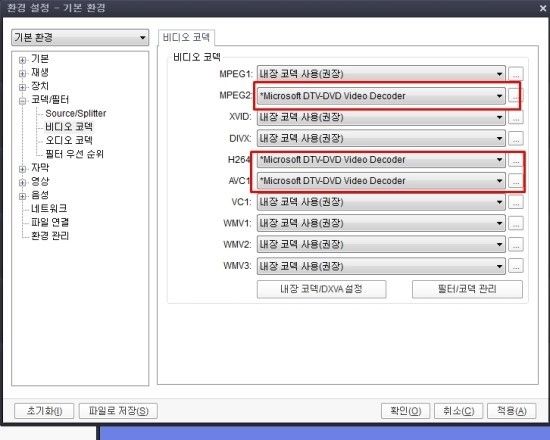
Task: Click the 초기화(I) reset button
Action: pos(44,411)
